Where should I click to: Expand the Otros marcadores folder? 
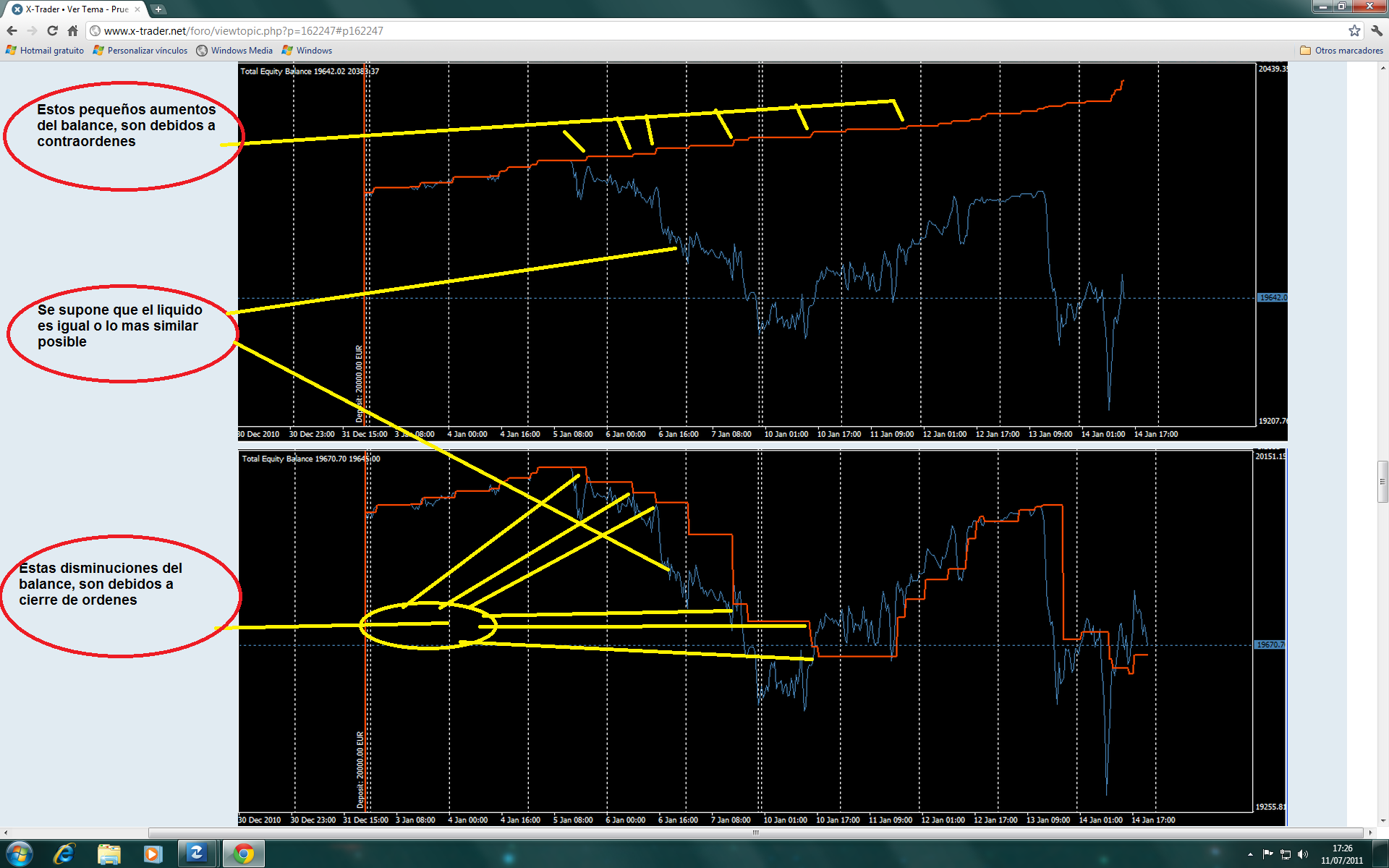[x=1341, y=51]
